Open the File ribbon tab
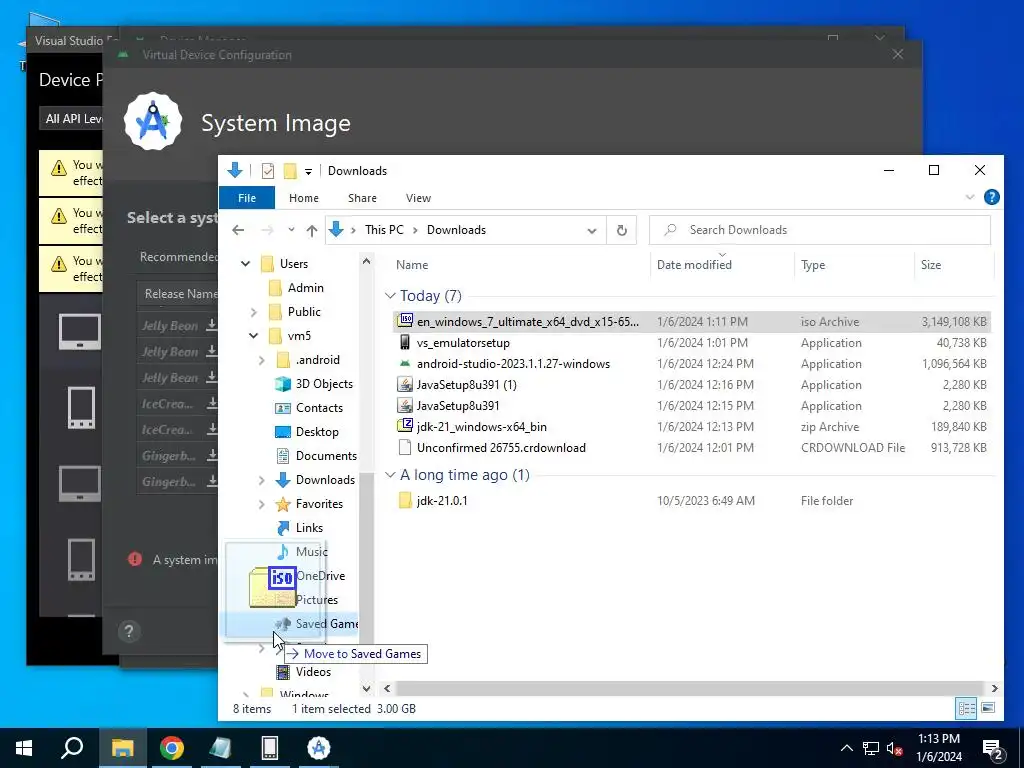This screenshot has height=768, width=1024. pos(247,198)
